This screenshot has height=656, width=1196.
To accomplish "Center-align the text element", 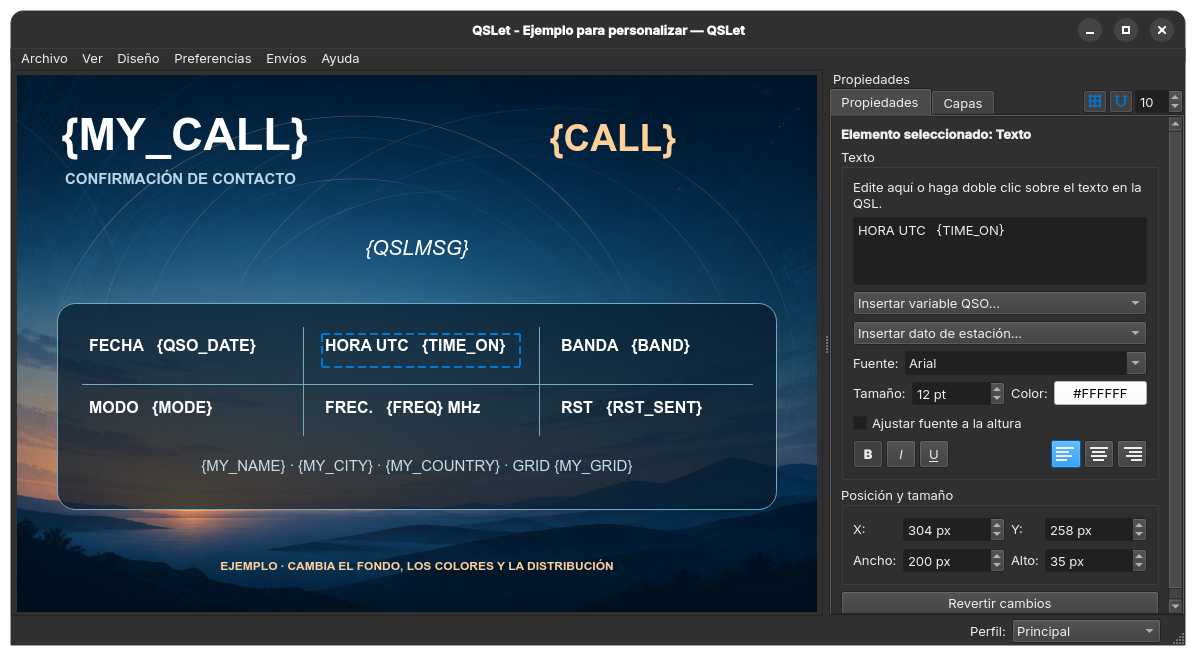I will pos(1098,455).
